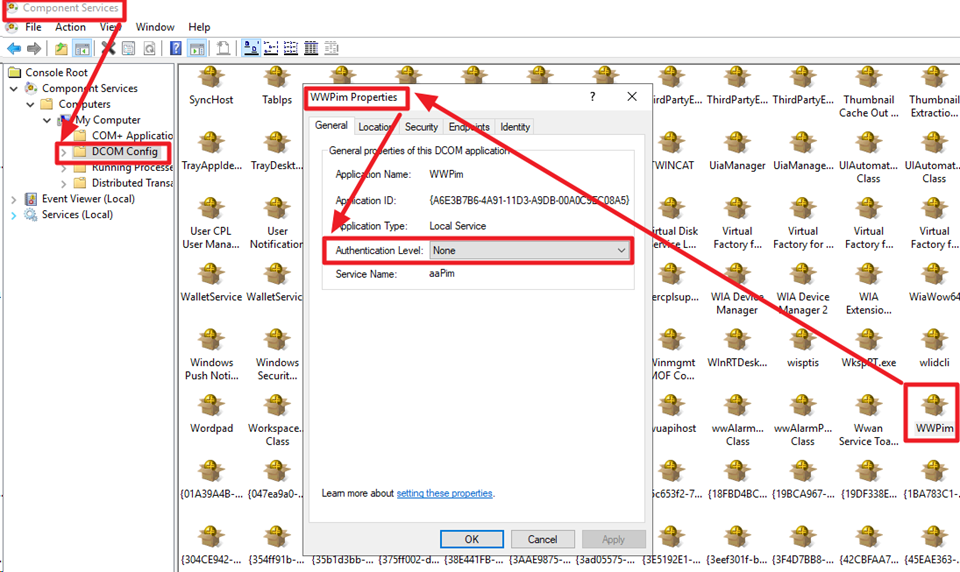The width and height of the screenshot is (960, 572).
Task: Click the Back arrow in the toolbar
Action: 14,48
